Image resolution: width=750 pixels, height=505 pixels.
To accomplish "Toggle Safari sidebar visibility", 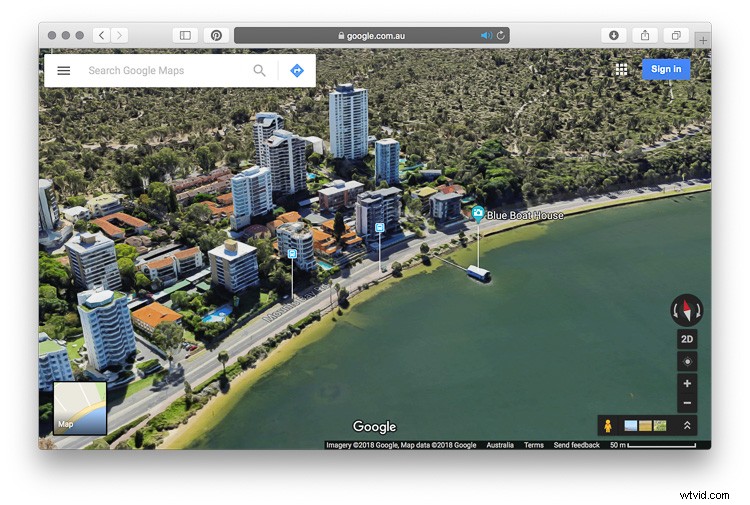I will [185, 36].
